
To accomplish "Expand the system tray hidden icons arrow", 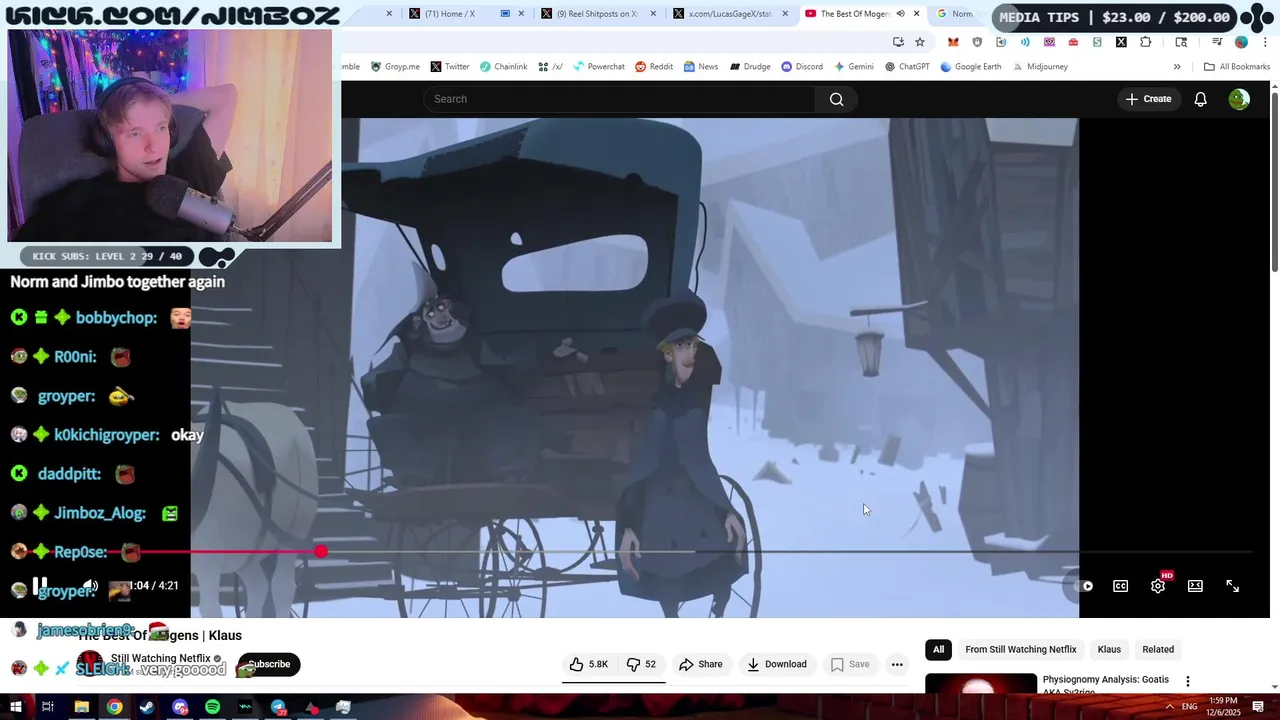I will click(x=1169, y=707).
